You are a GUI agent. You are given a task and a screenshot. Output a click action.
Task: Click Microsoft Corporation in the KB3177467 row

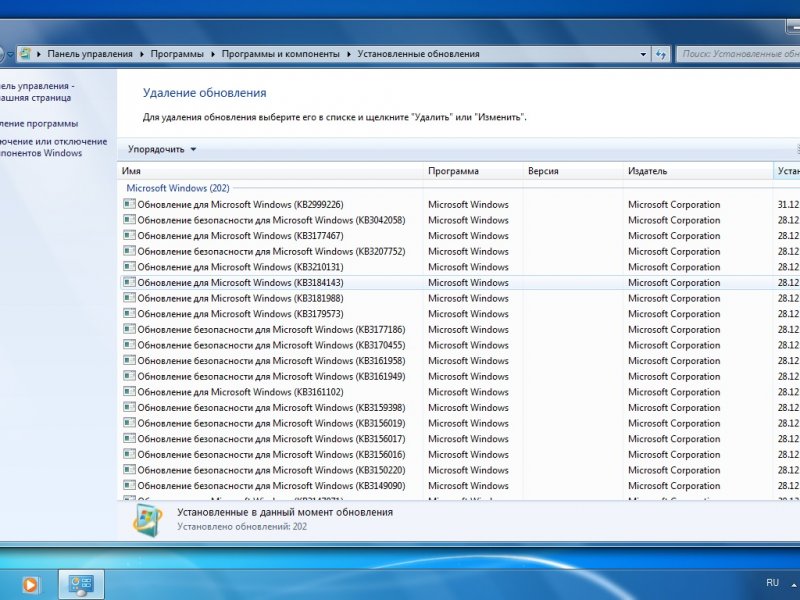[674, 236]
